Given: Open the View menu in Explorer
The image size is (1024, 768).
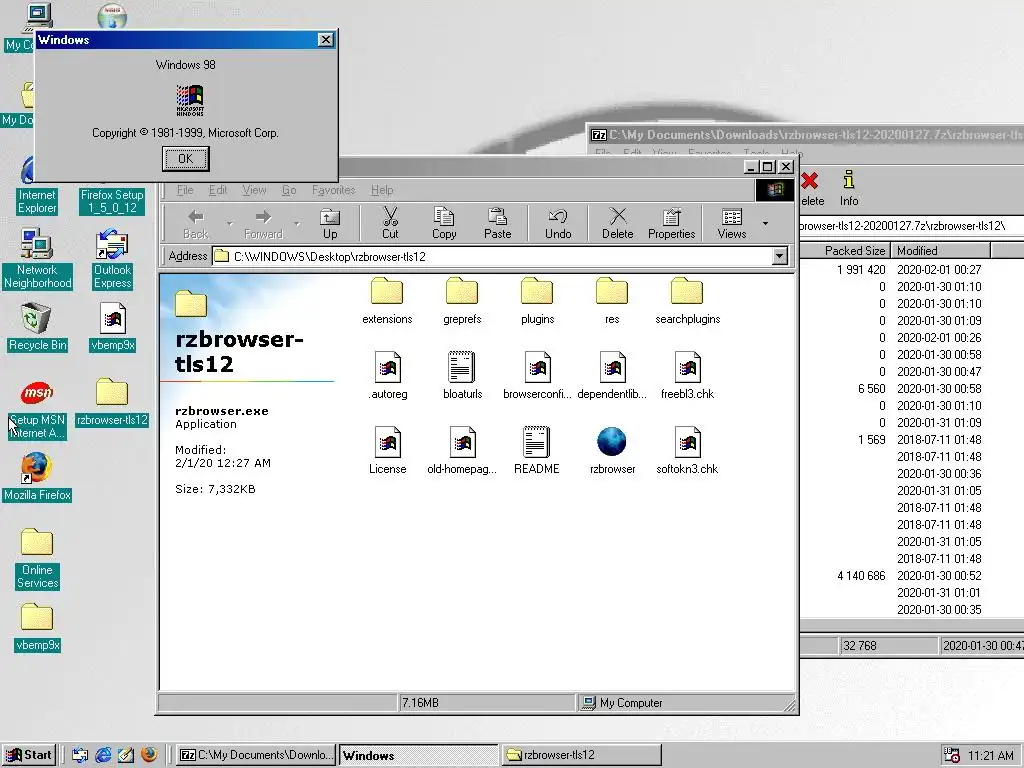Looking at the screenshot, I should [x=254, y=190].
